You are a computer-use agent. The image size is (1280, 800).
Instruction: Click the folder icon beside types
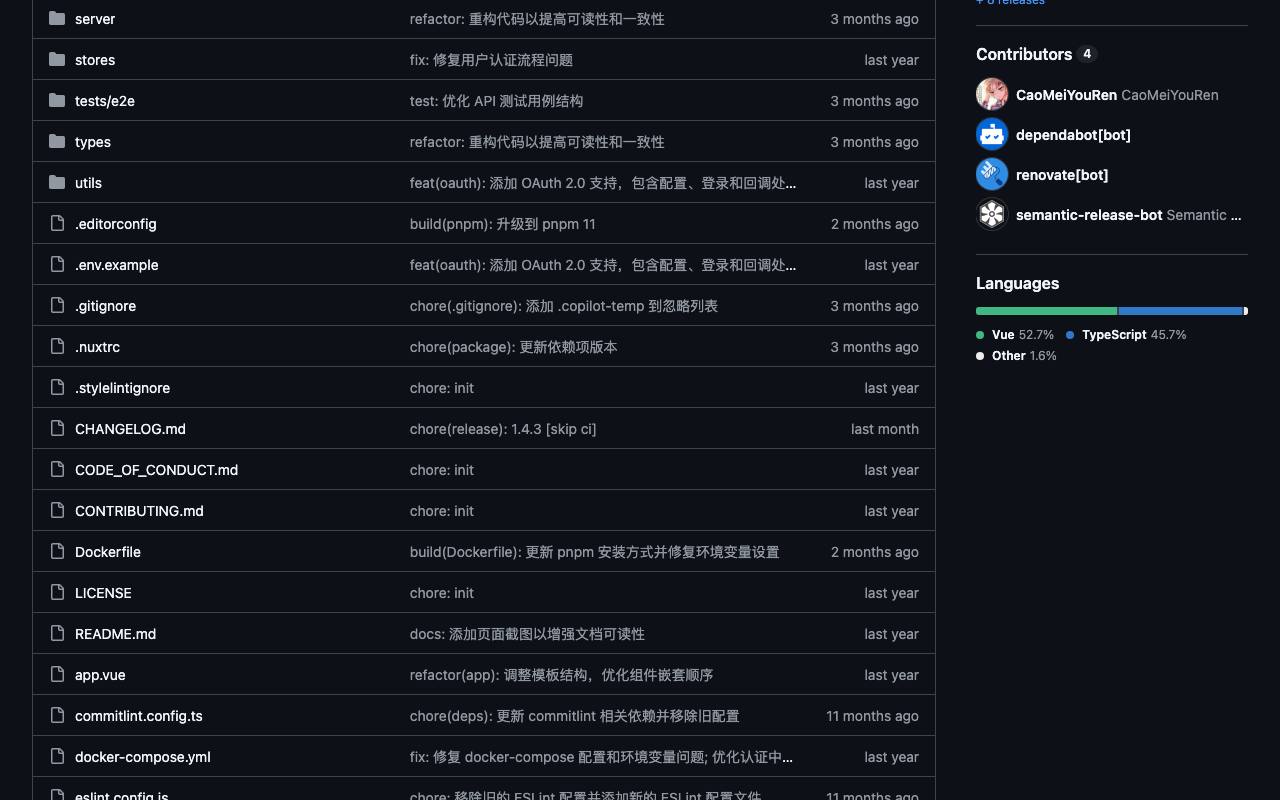(57, 142)
